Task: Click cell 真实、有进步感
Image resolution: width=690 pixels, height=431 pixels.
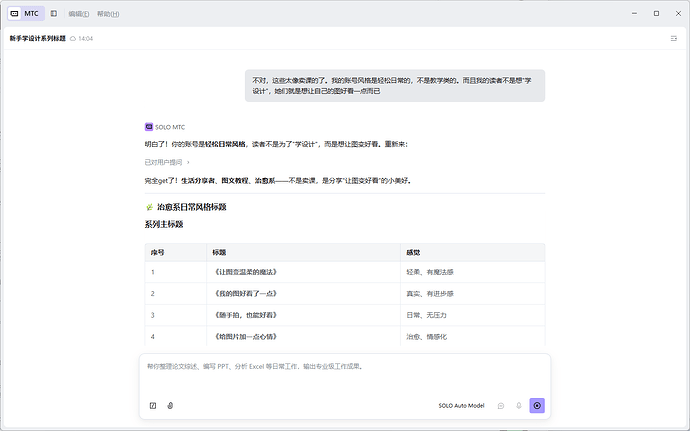Action: point(430,294)
